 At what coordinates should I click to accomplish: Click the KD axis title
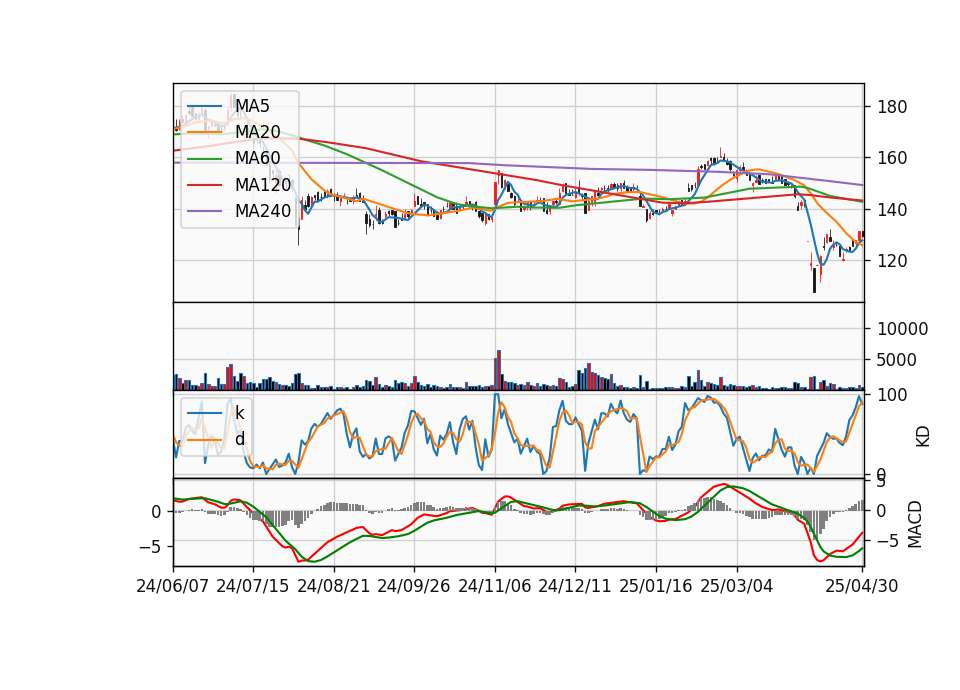click(x=923, y=436)
